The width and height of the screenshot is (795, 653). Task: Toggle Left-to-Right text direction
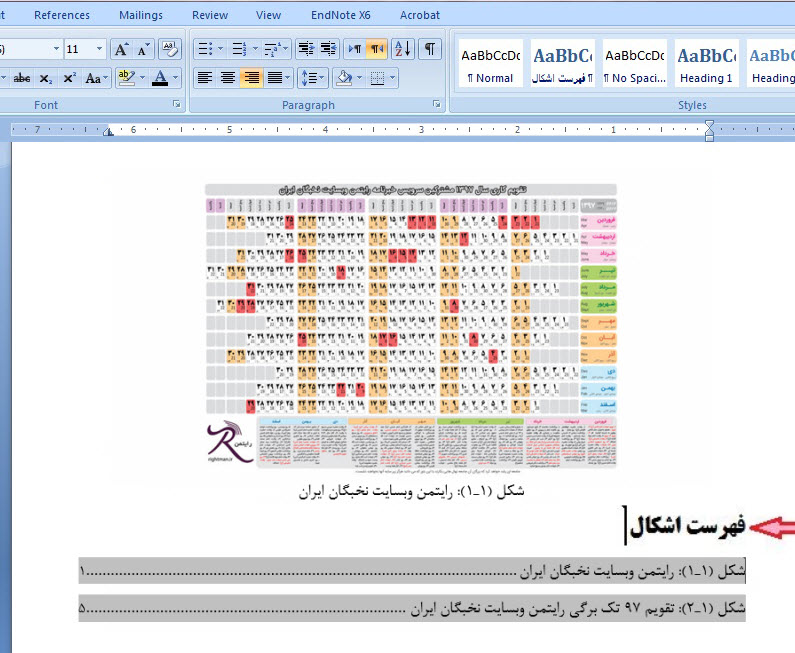354,49
